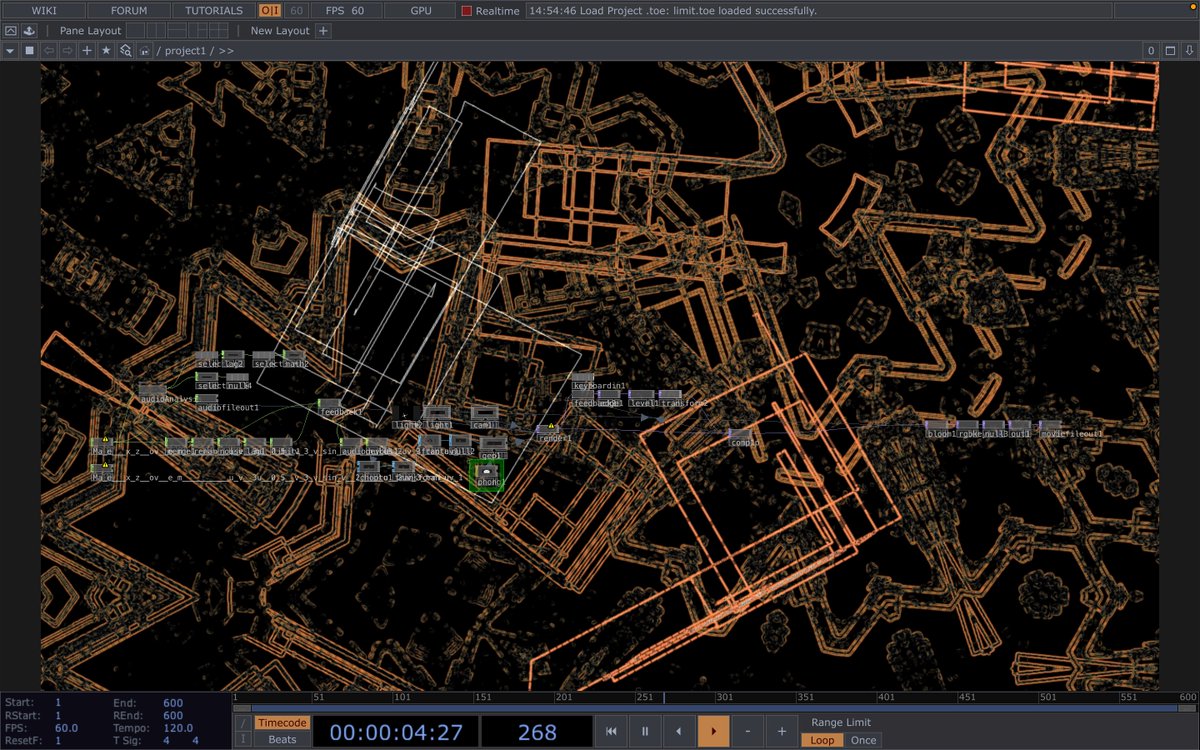Set range limit to Once
1200x750 pixels.
pyautogui.click(x=863, y=740)
